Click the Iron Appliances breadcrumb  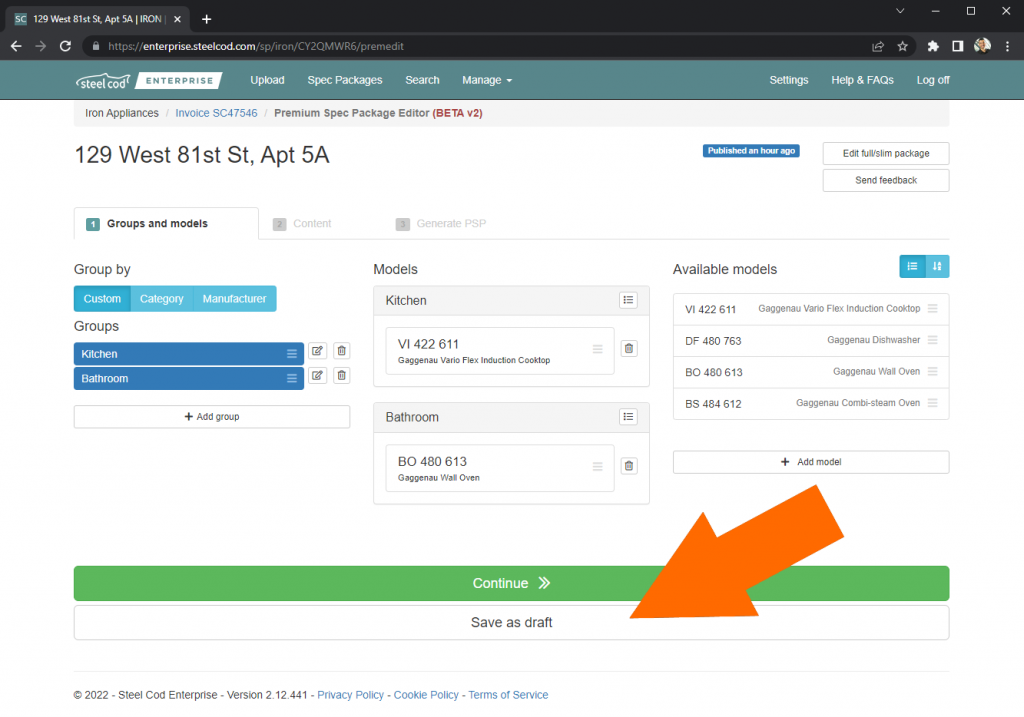pyautogui.click(x=121, y=113)
